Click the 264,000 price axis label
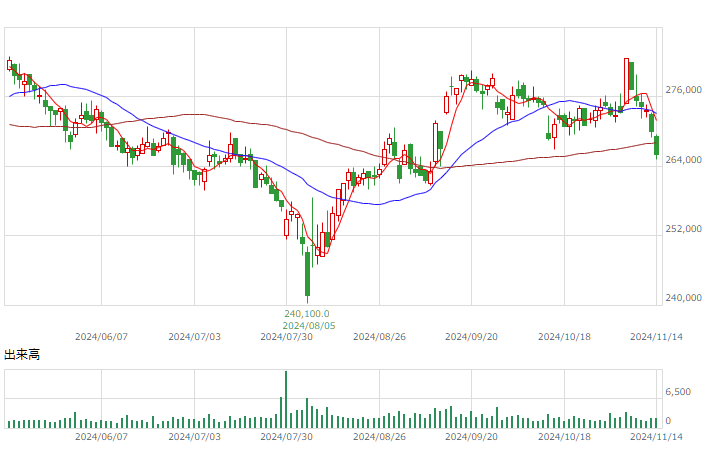This screenshot has height=449, width=703. pyautogui.click(x=683, y=160)
